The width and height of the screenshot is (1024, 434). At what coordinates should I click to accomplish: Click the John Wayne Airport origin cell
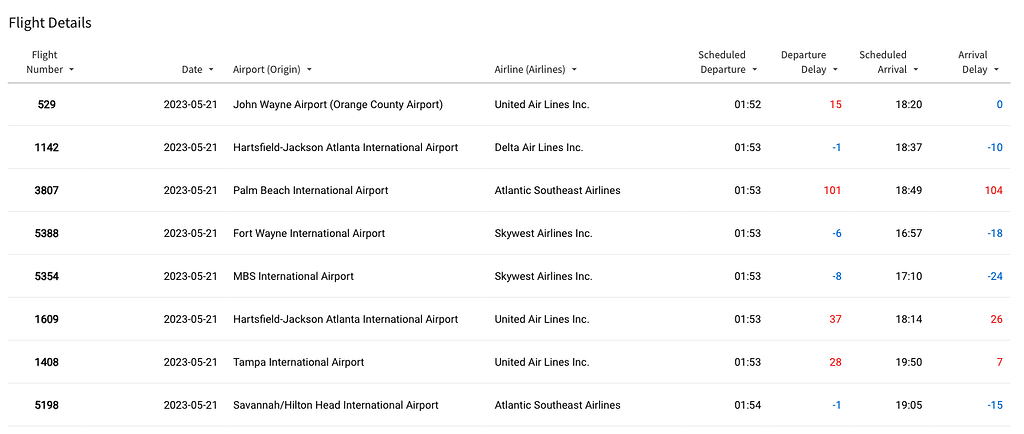point(337,105)
